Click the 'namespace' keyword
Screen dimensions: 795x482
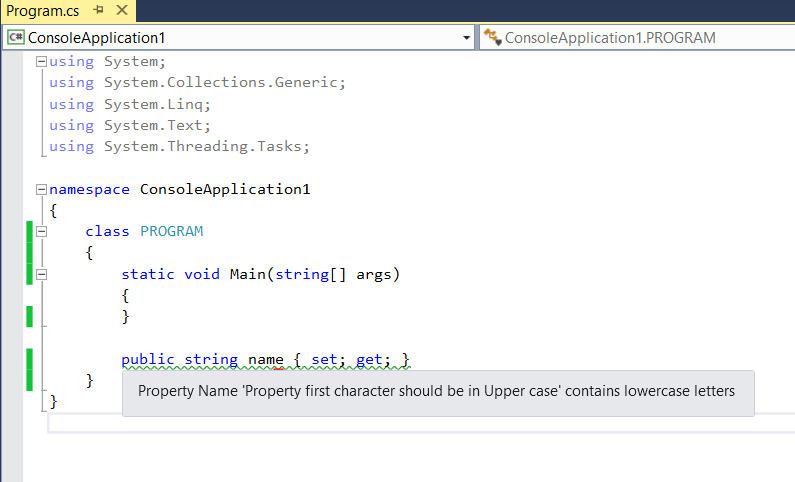(x=89, y=190)
